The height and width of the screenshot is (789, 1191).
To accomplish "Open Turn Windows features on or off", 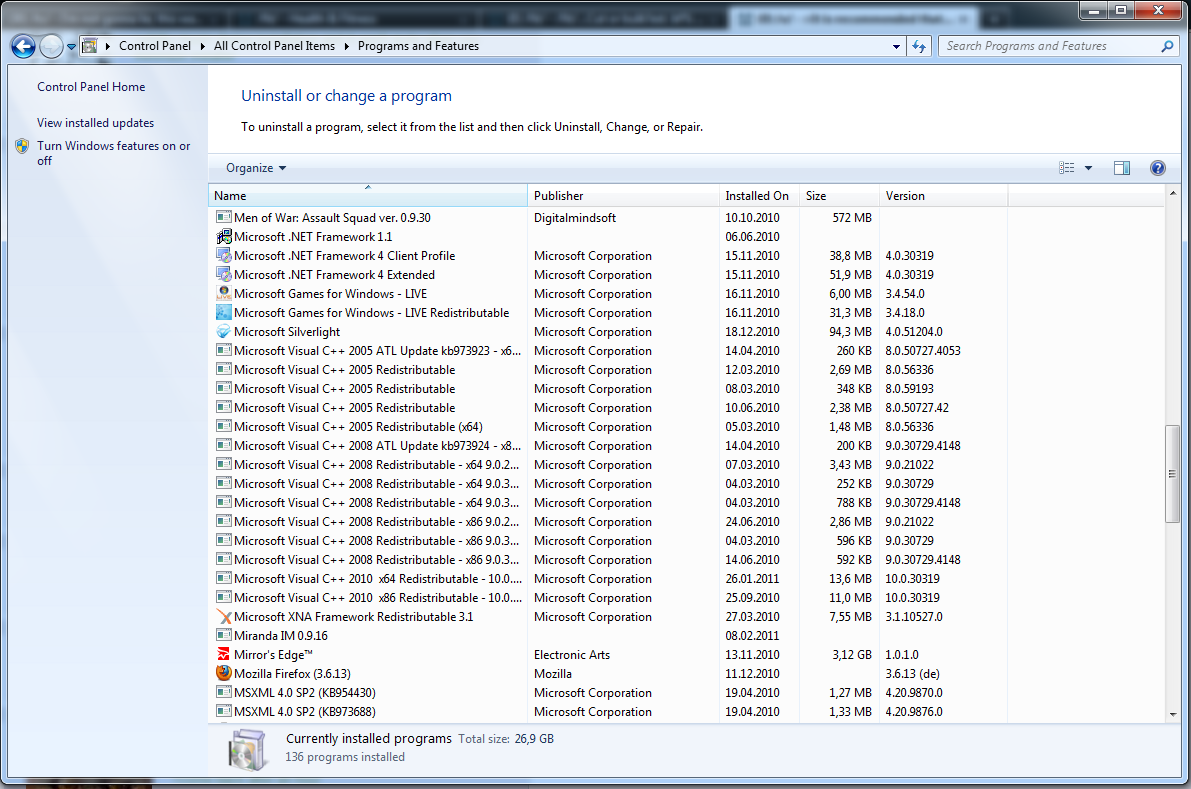I will point(114,153).
